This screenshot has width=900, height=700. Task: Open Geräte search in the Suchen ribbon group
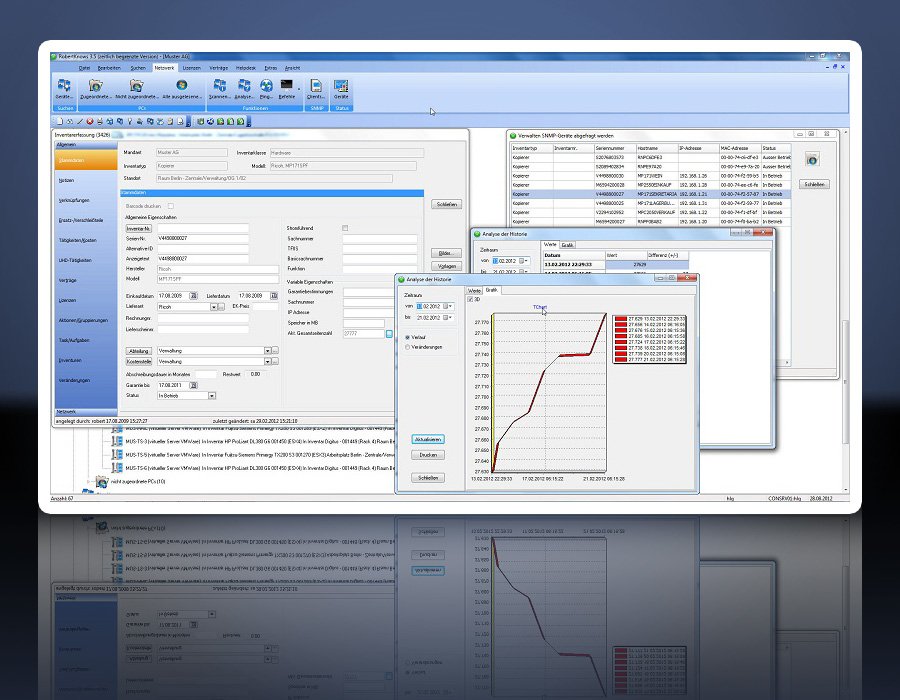click(64, 89)
